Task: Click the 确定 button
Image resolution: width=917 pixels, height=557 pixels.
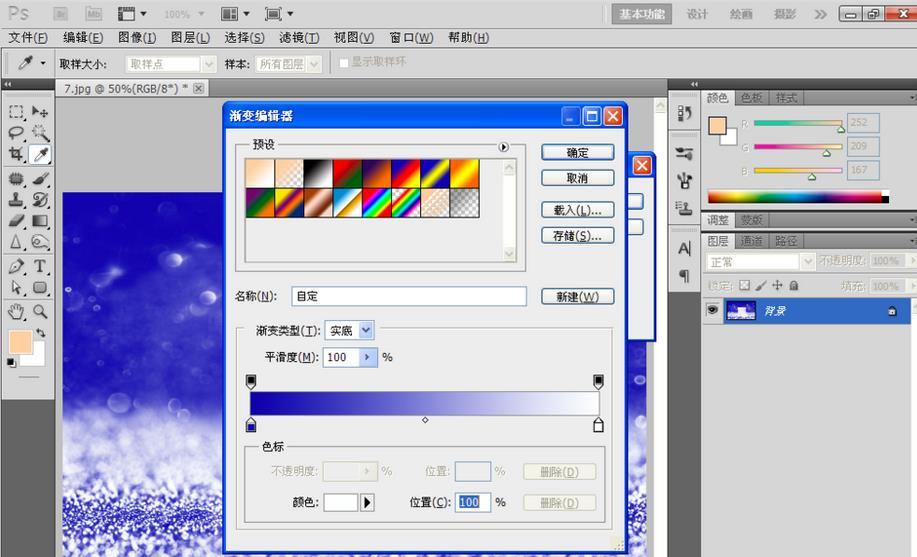Action: (577, 153)
